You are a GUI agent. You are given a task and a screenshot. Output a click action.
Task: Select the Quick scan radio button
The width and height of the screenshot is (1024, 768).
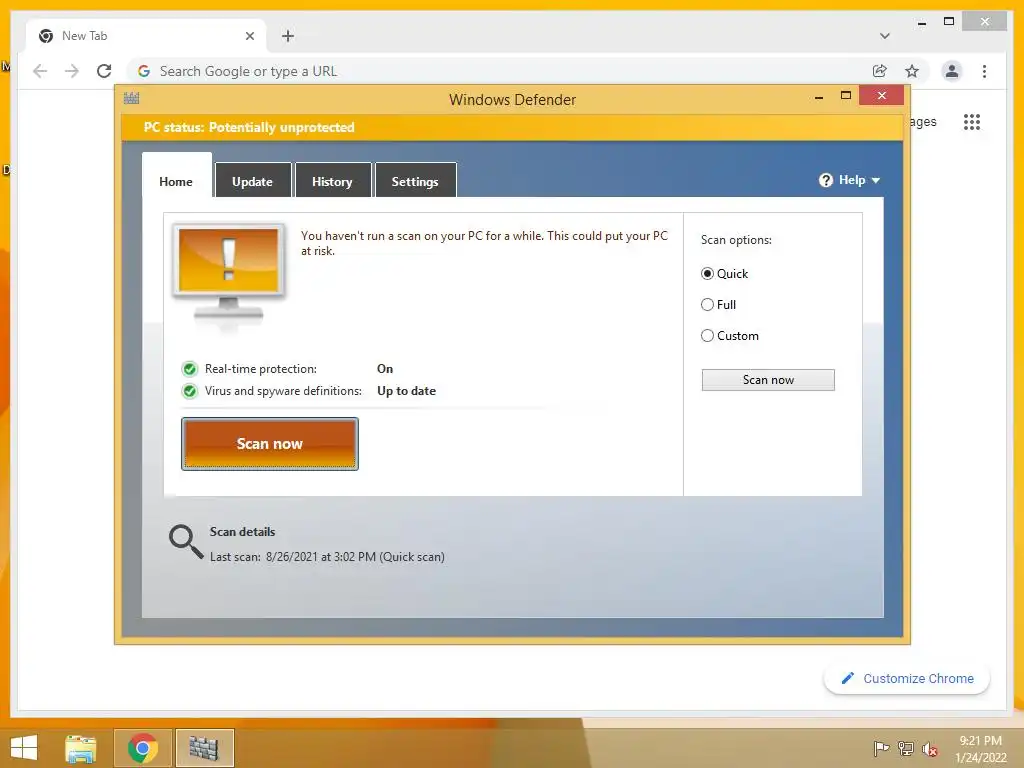(707, 274)
